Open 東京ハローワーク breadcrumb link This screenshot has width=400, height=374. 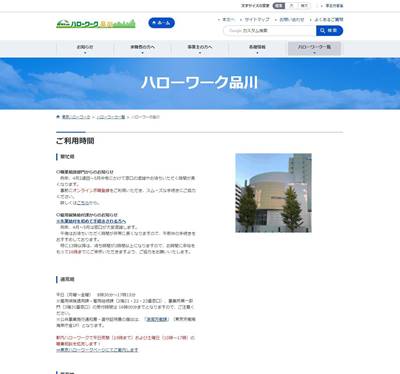coord(76,117)
